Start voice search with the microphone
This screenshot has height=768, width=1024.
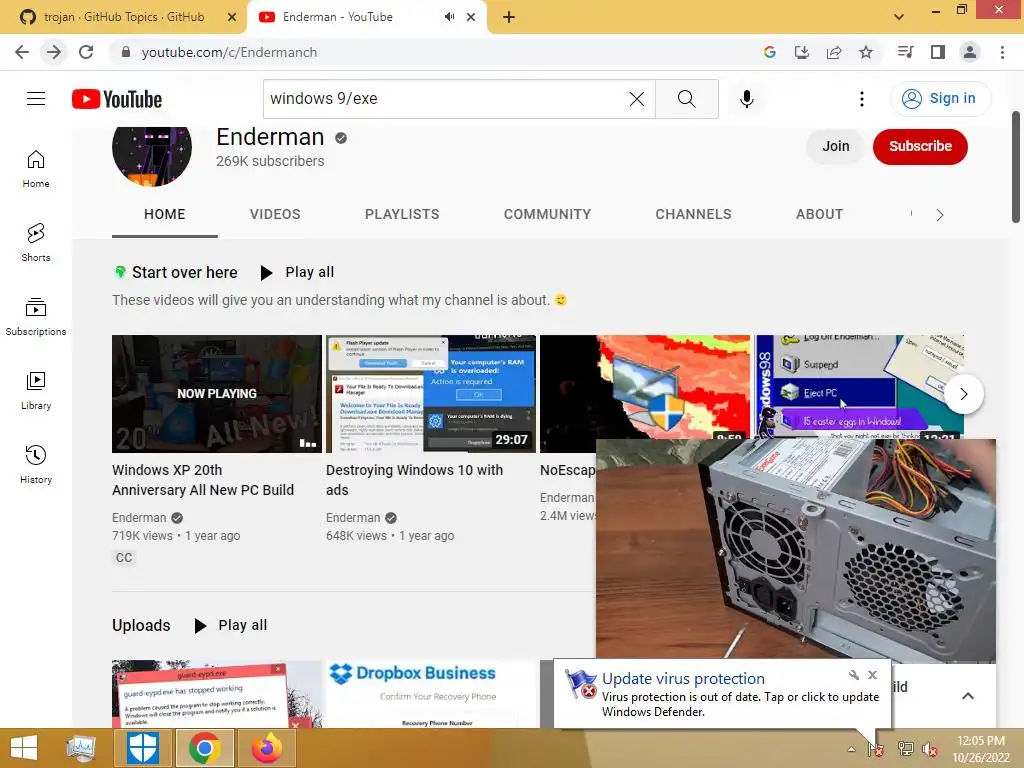coord(747,99)
